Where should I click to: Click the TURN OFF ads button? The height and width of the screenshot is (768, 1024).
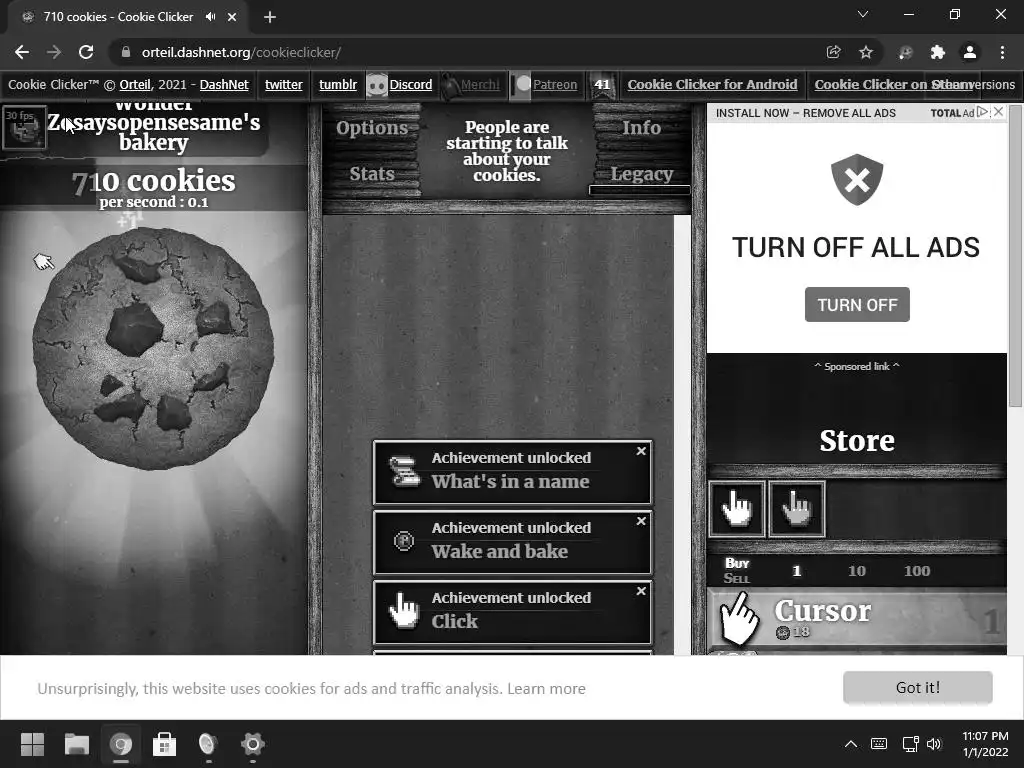coord(857,304)
